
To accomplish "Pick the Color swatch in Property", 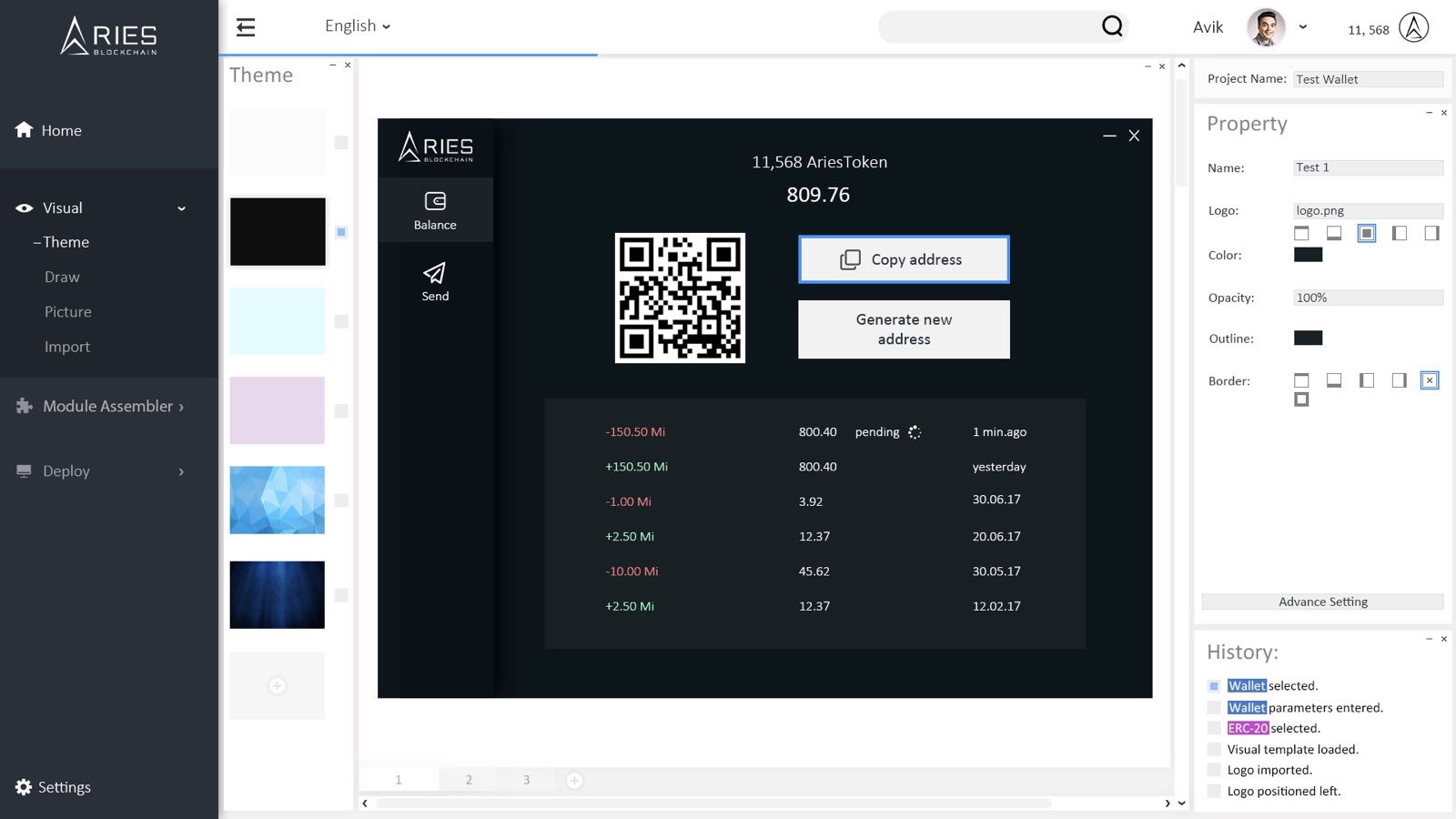I will click(x=1308, y=255).
